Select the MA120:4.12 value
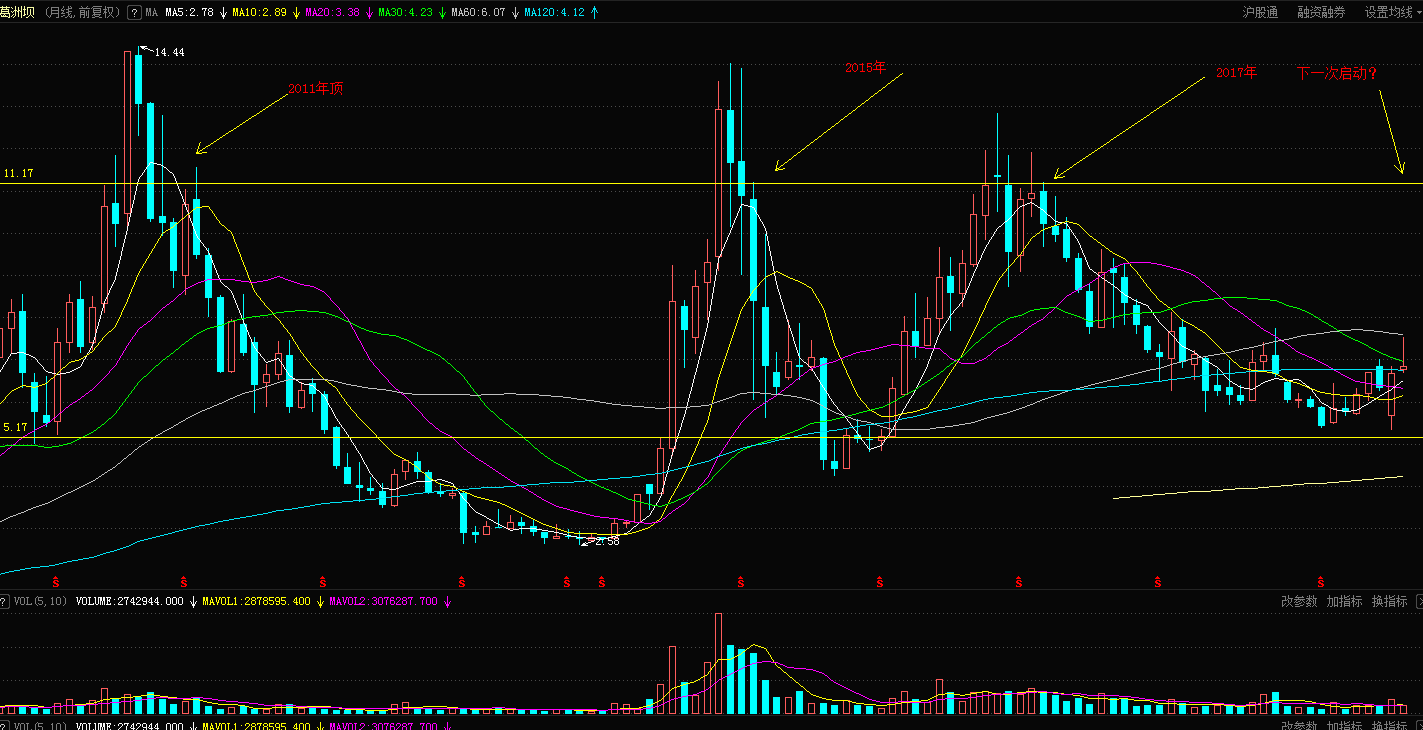 point(554,12)
